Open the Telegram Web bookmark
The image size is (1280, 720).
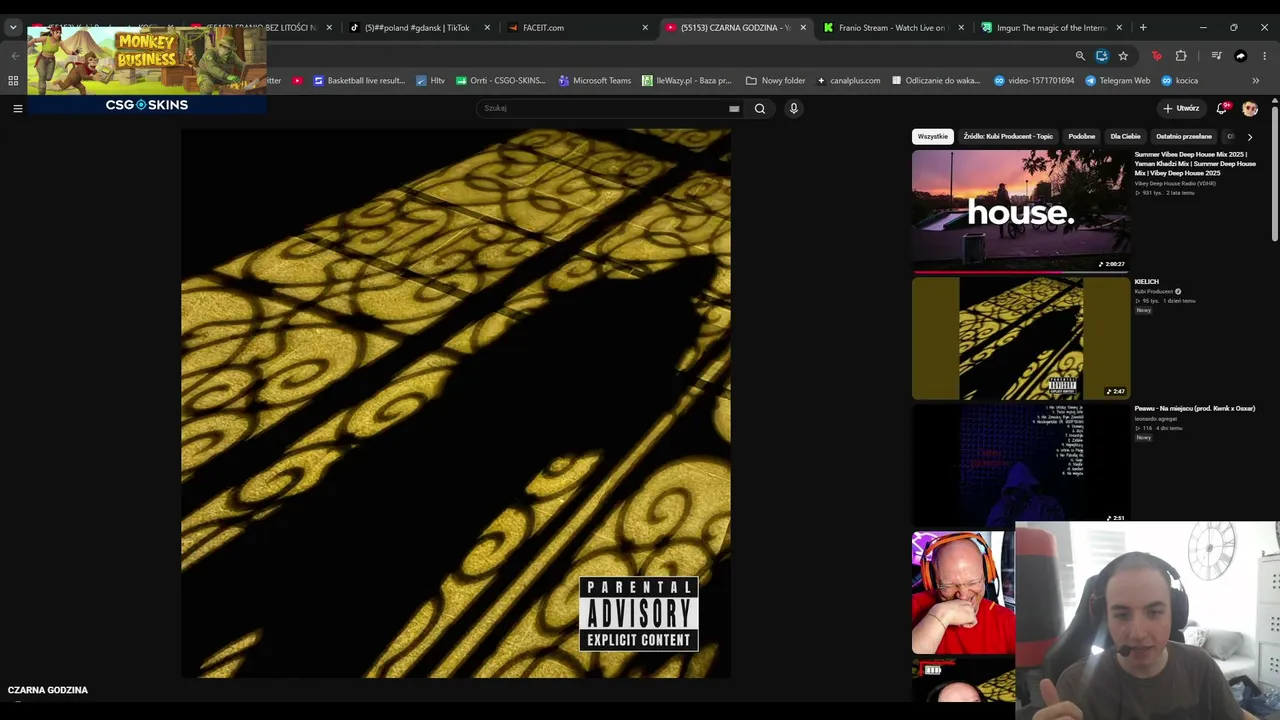[x=1118, y=81]
